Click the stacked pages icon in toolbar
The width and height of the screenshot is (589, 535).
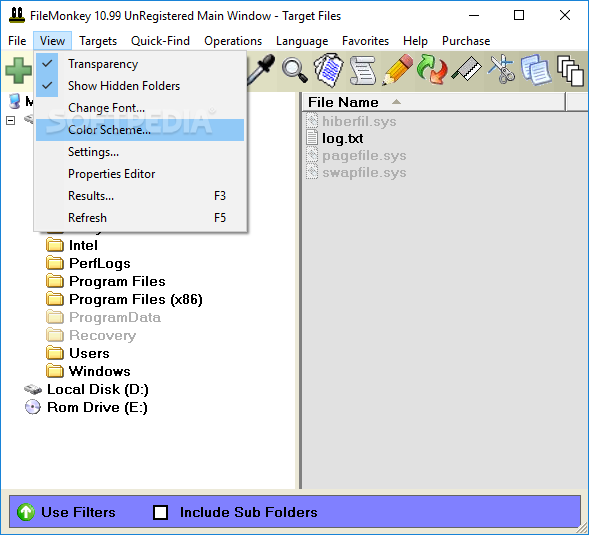[x=571, y=71]
